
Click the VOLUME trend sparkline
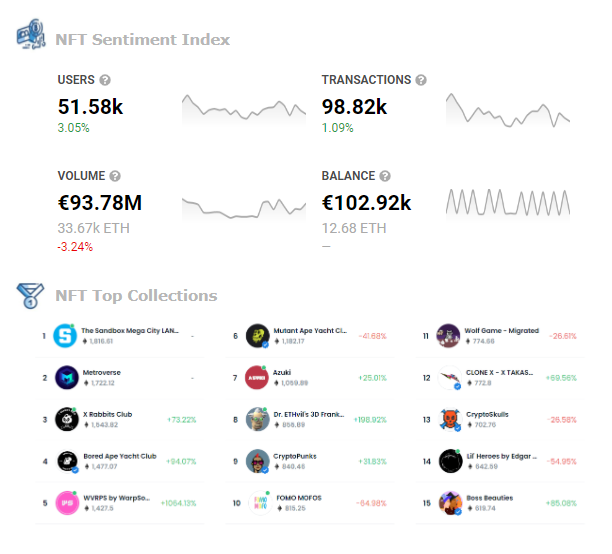(244, 207)
